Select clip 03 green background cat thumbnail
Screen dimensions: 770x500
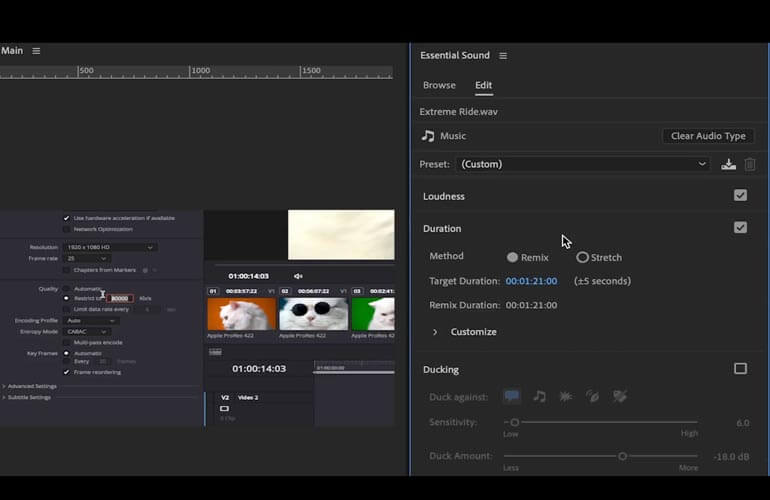click(373, 314)
